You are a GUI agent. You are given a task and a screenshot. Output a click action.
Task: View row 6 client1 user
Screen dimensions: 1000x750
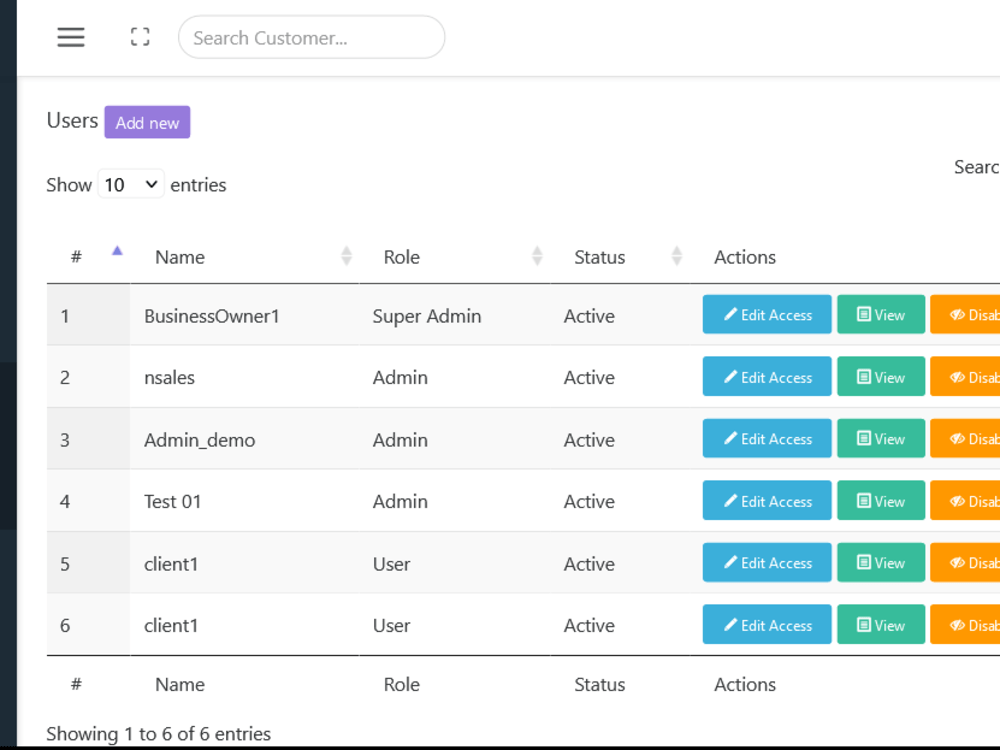tap(881, 625)
